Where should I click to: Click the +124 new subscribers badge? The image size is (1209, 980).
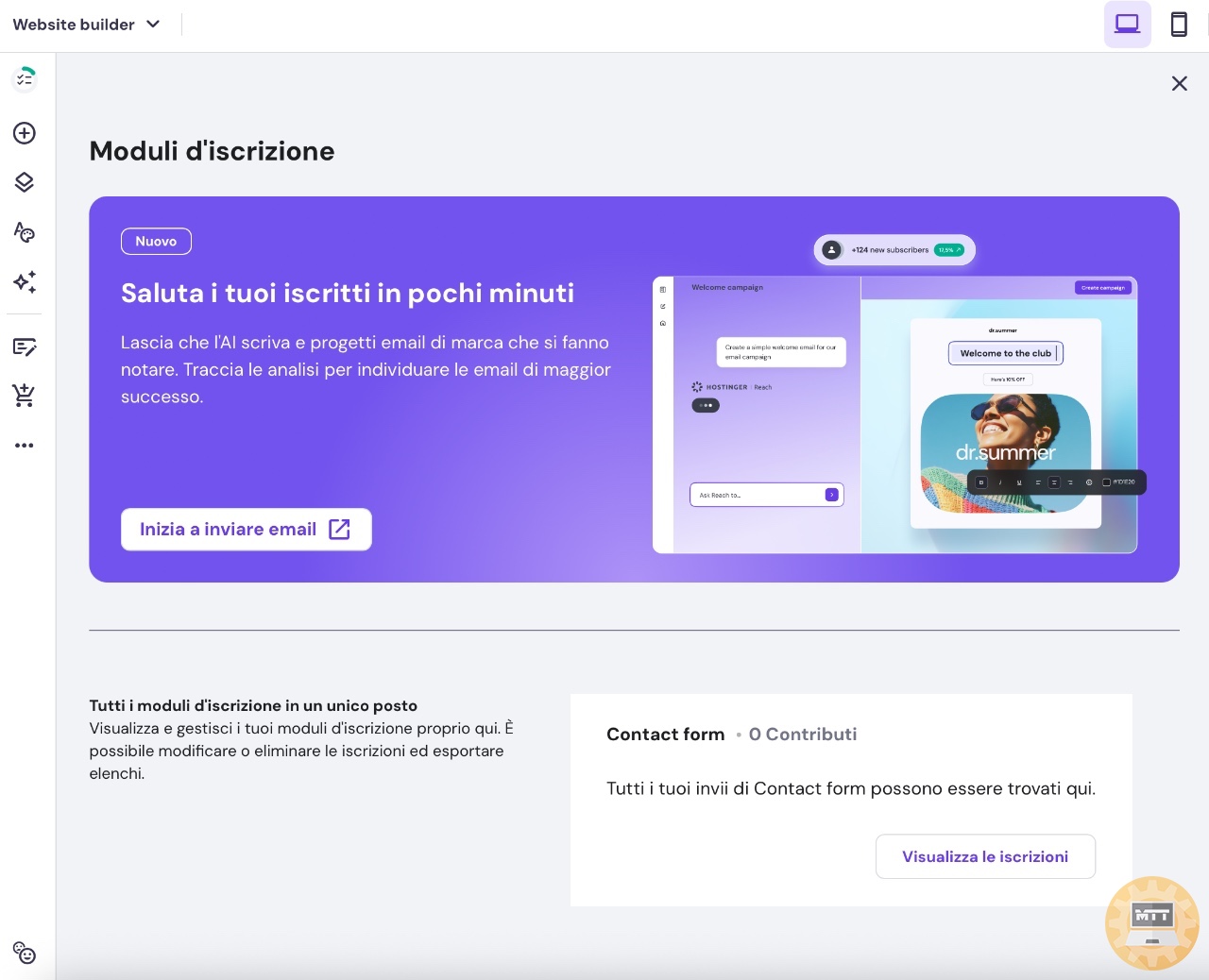(894, 250)
